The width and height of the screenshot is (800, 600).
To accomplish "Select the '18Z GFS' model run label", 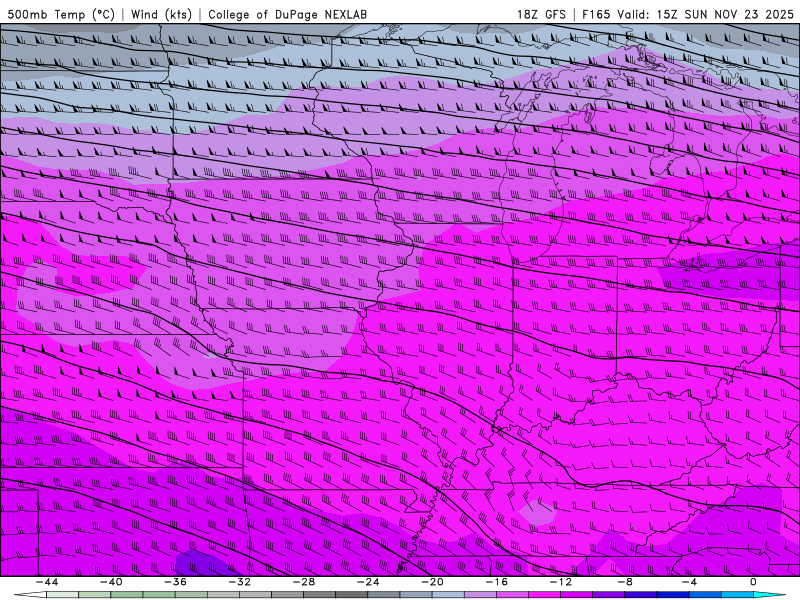I will tap(541, 14).
